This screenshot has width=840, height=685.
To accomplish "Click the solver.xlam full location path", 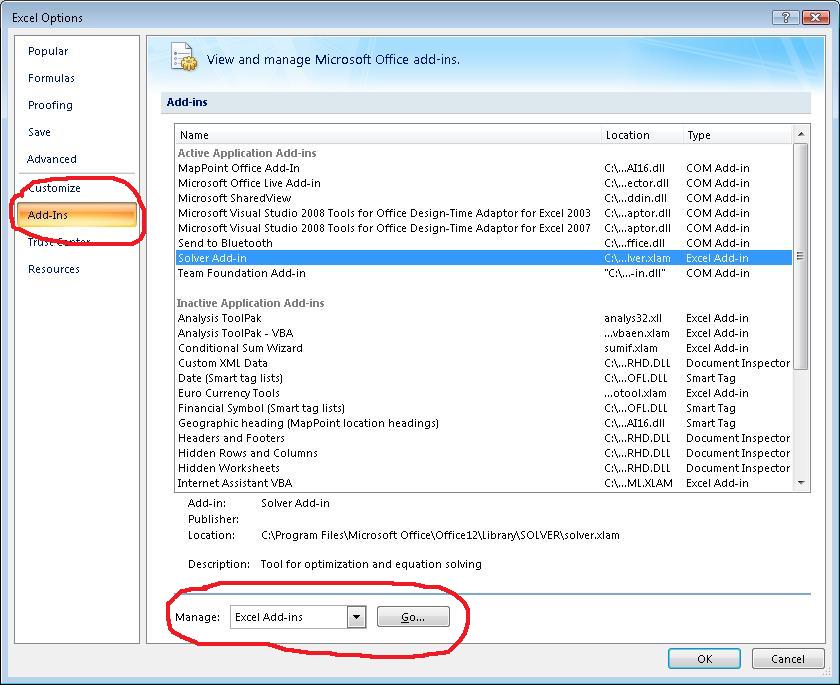I will (440, 535).
